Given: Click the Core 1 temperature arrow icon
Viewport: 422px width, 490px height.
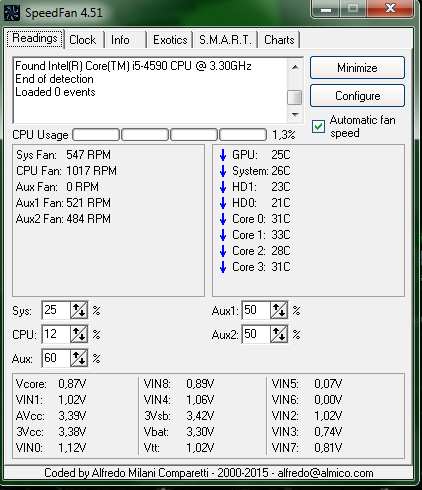Looking at the screenshot, I should click(223, 235).
